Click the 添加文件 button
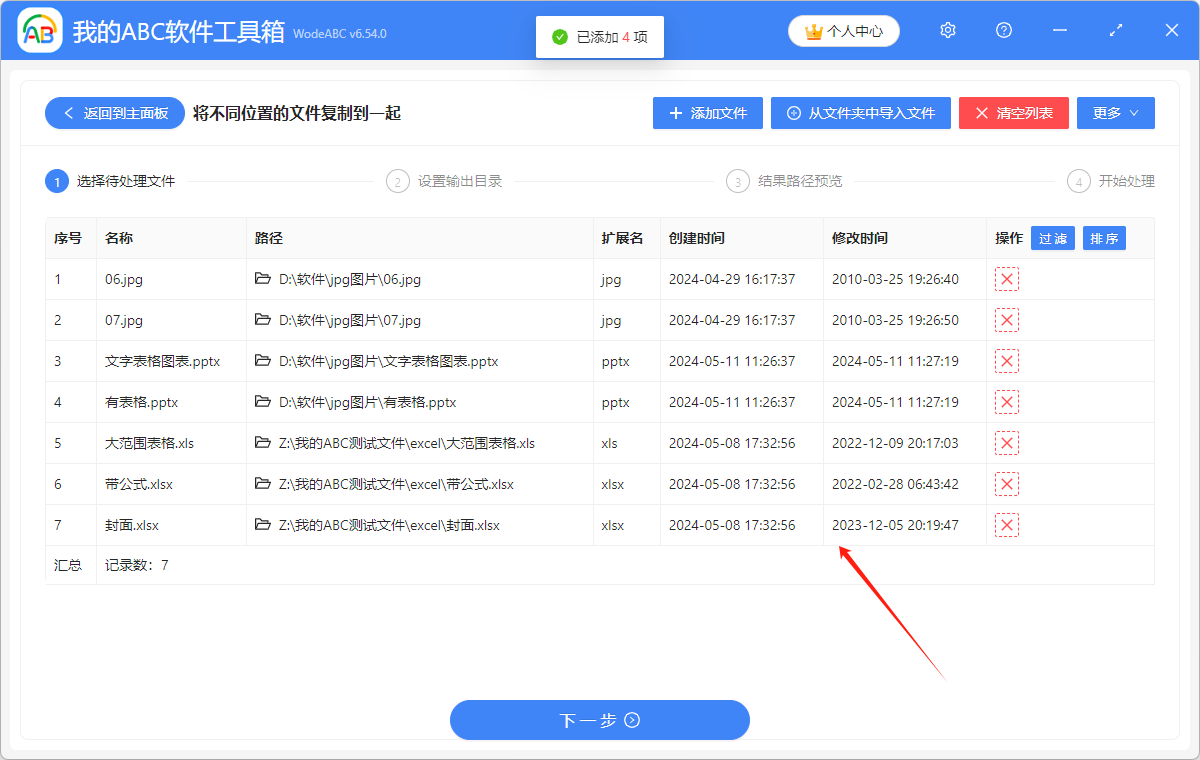Viewport: 1200px width, 760px height. pos(707,112)
